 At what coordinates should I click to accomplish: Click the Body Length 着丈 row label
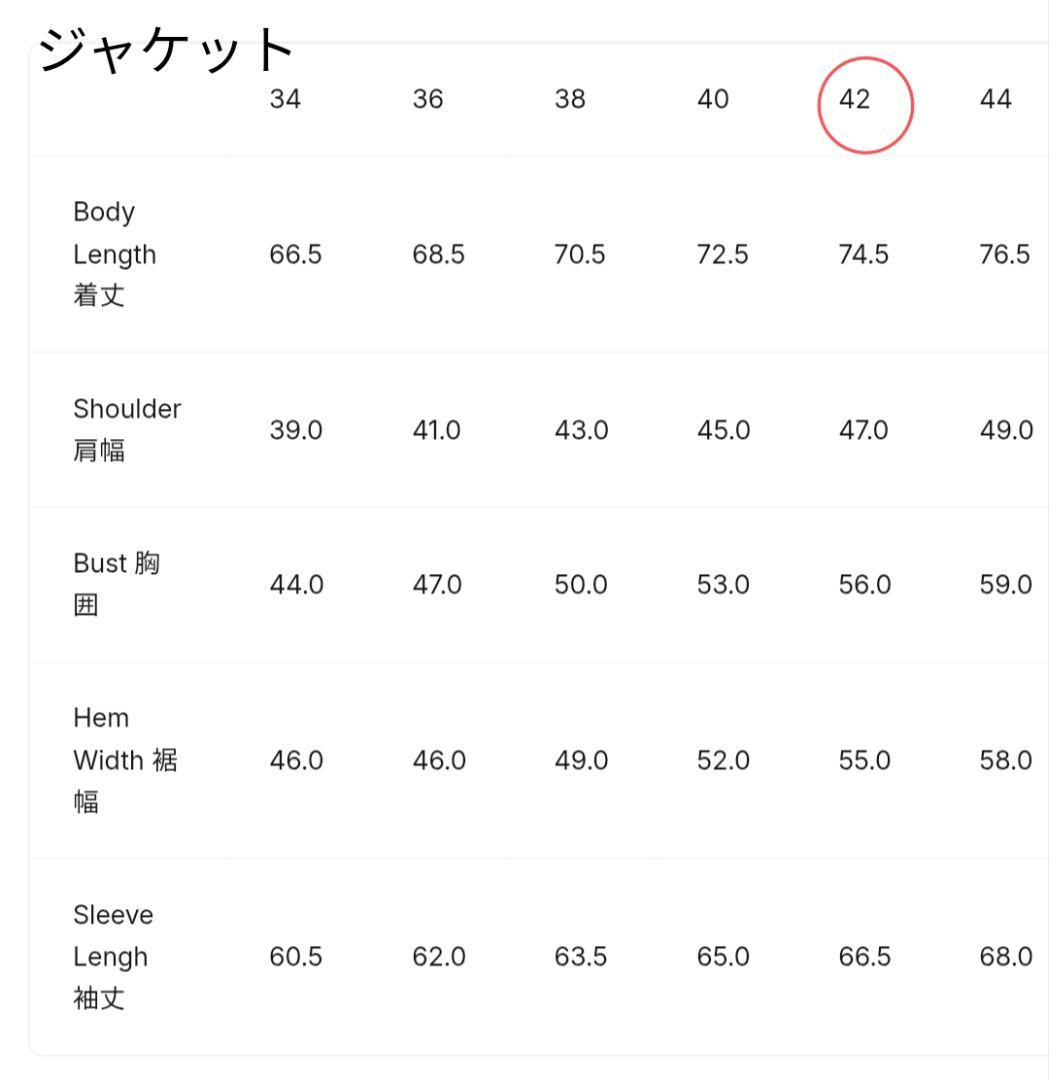(x=114, y=254)
